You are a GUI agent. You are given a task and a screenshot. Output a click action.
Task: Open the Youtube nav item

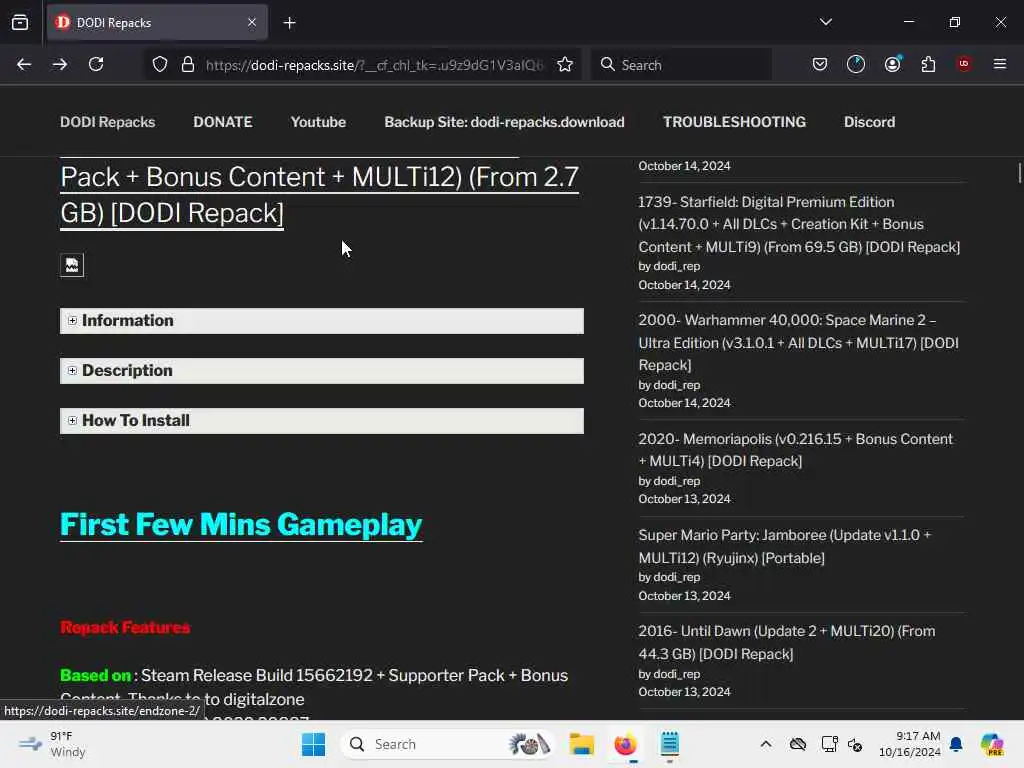tap(318, 122)
